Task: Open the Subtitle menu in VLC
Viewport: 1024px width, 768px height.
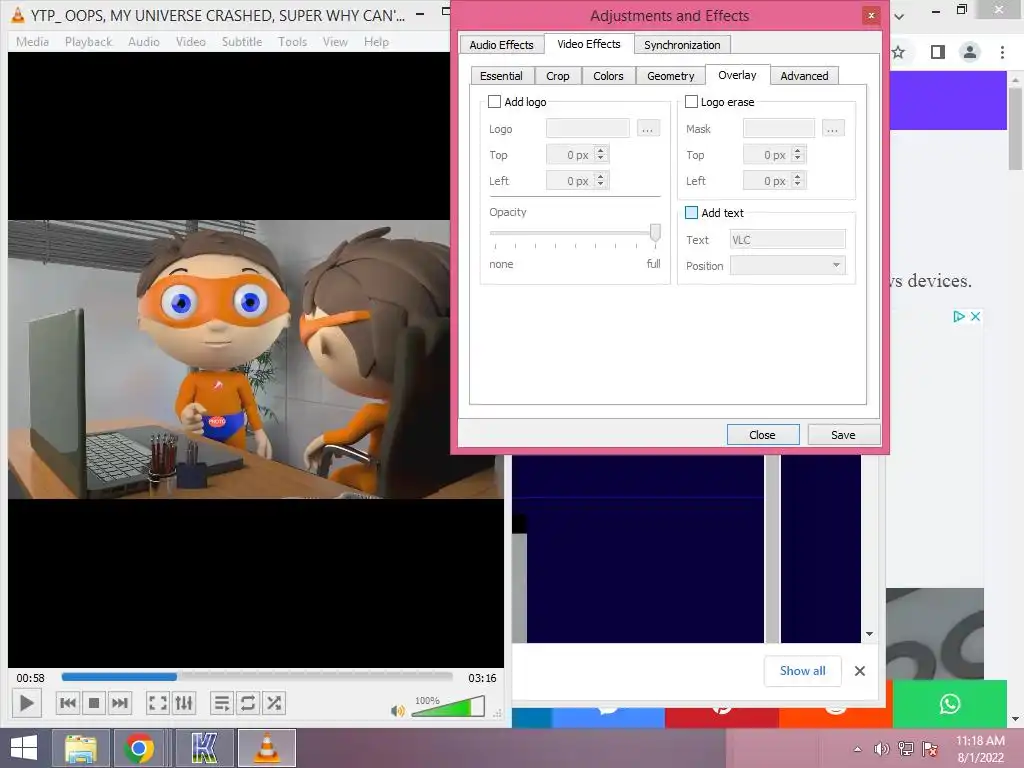Action: [242, 42]
